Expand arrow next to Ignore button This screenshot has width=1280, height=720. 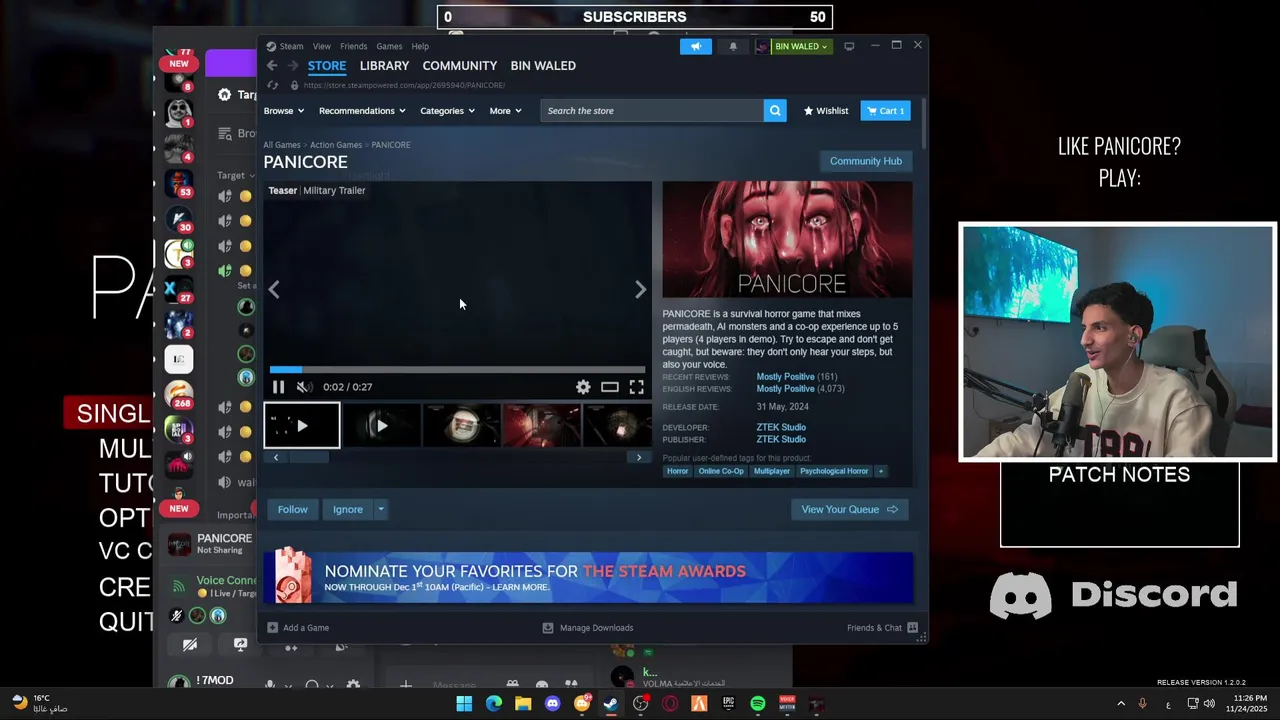click(x=381, y=509)
